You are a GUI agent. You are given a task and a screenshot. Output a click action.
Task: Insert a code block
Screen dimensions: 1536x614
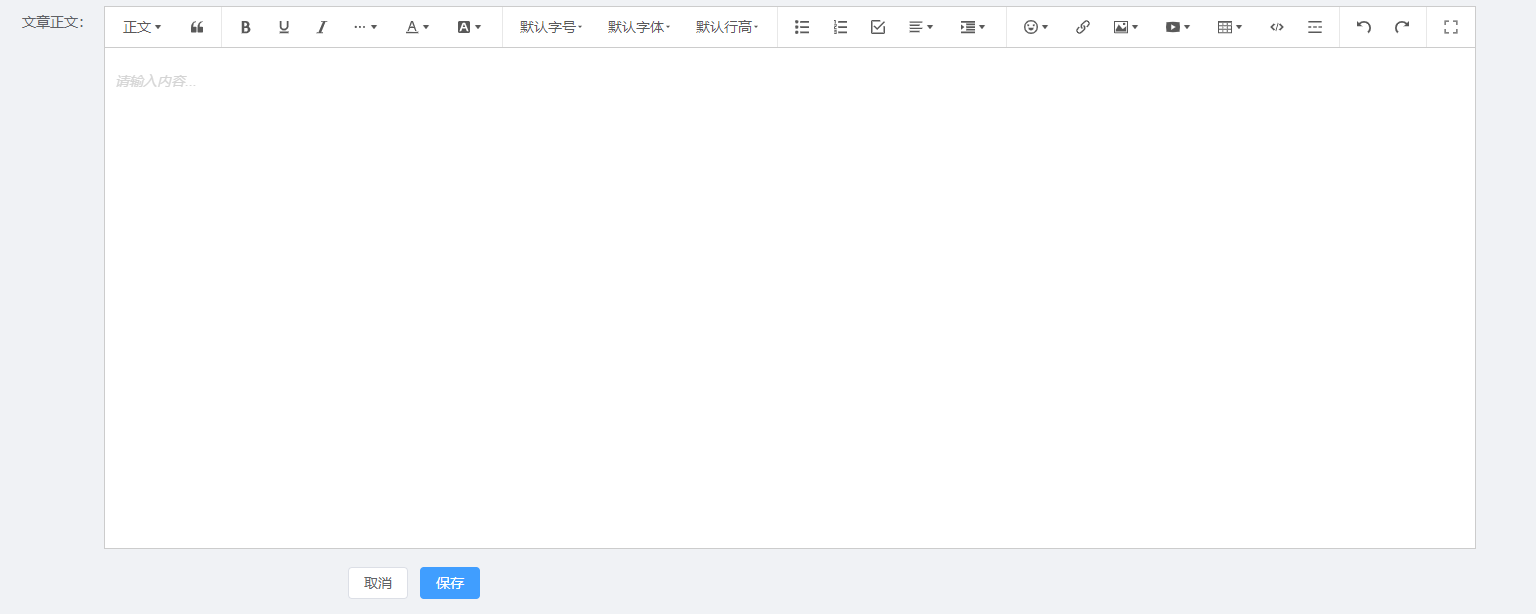[x=1277, y=27]
